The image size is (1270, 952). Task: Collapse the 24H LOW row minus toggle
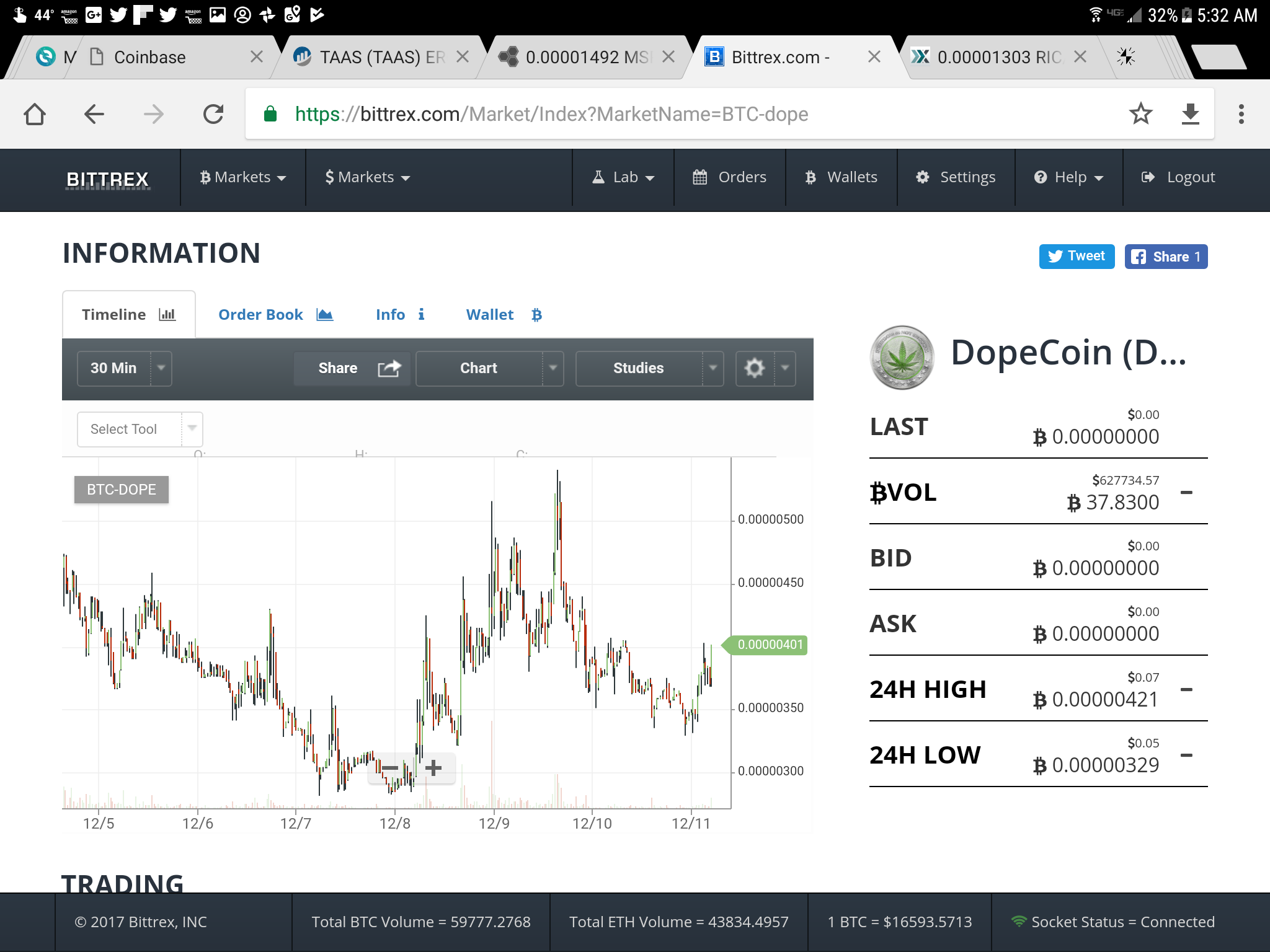1186,756
